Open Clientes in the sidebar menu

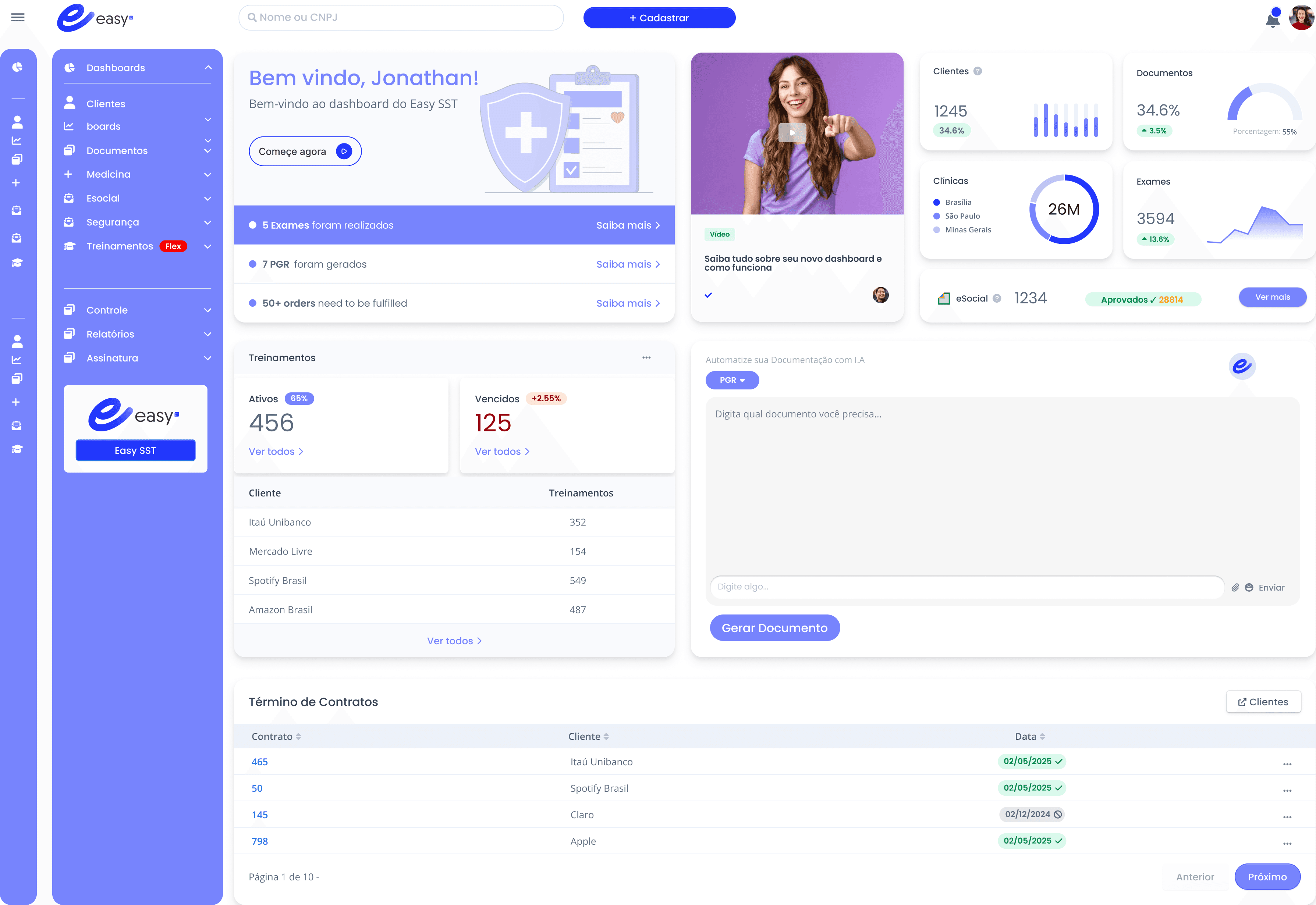coord(106,104)
